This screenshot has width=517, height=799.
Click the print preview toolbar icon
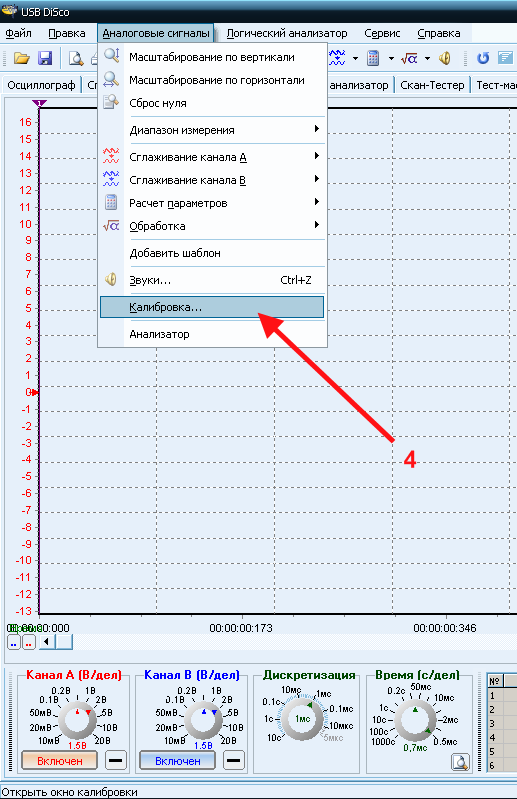[x=76, y=59]
